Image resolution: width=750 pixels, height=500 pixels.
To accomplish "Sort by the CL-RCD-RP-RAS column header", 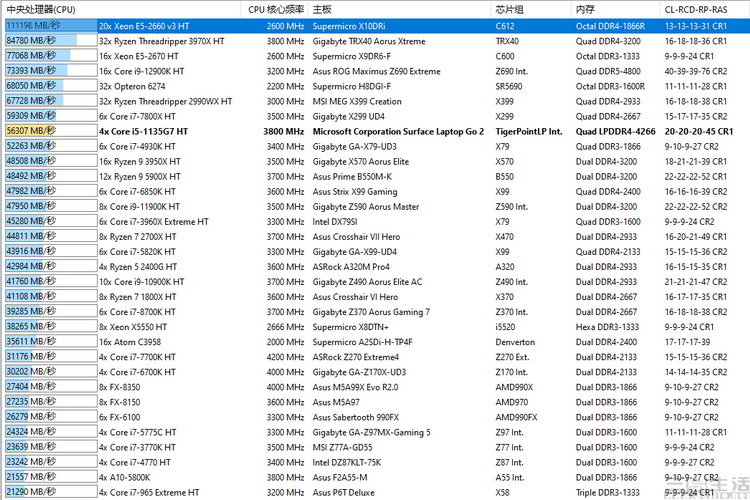I will coord(705,9).
